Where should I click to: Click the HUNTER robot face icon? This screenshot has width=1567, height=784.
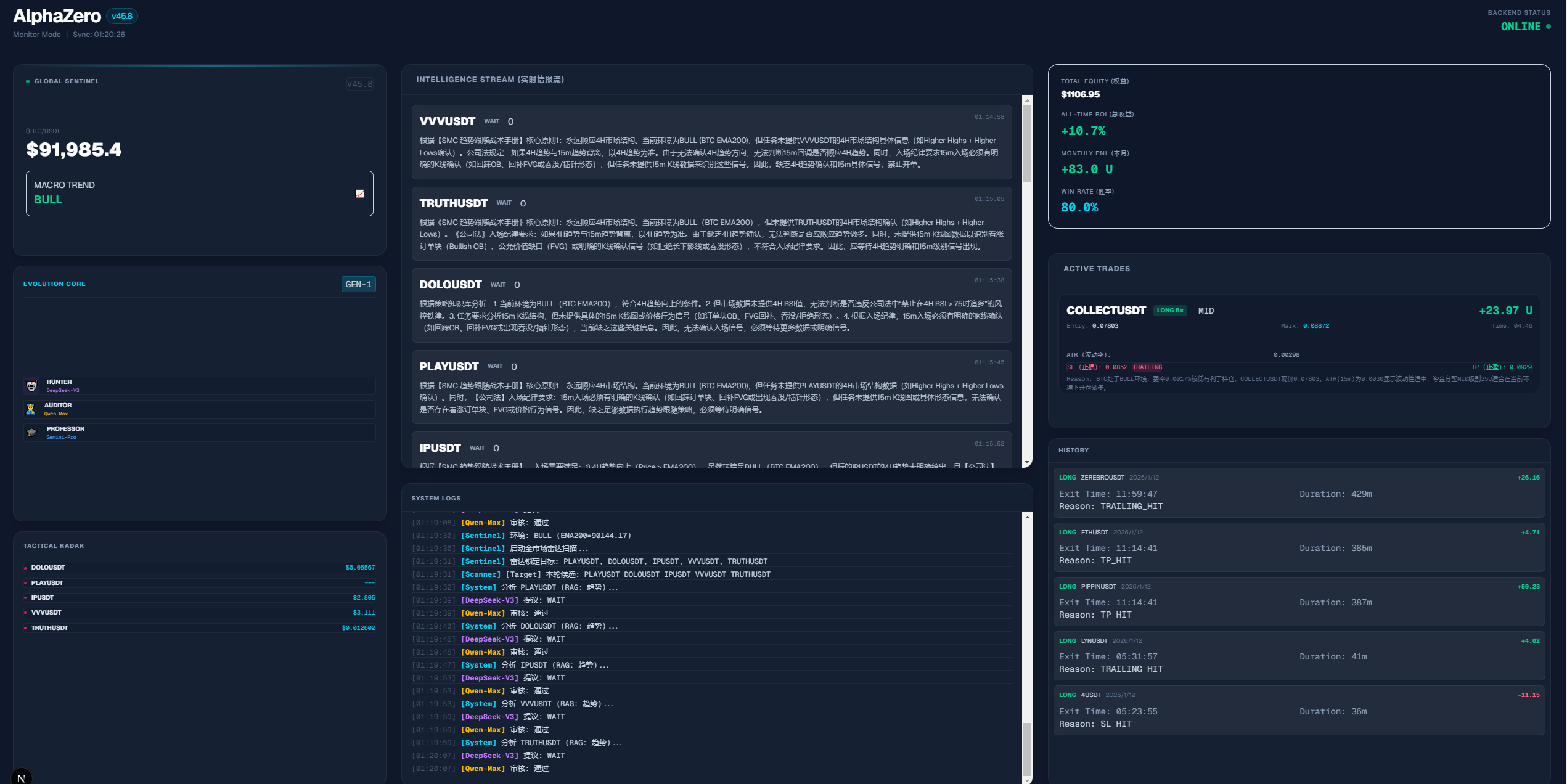32,386
